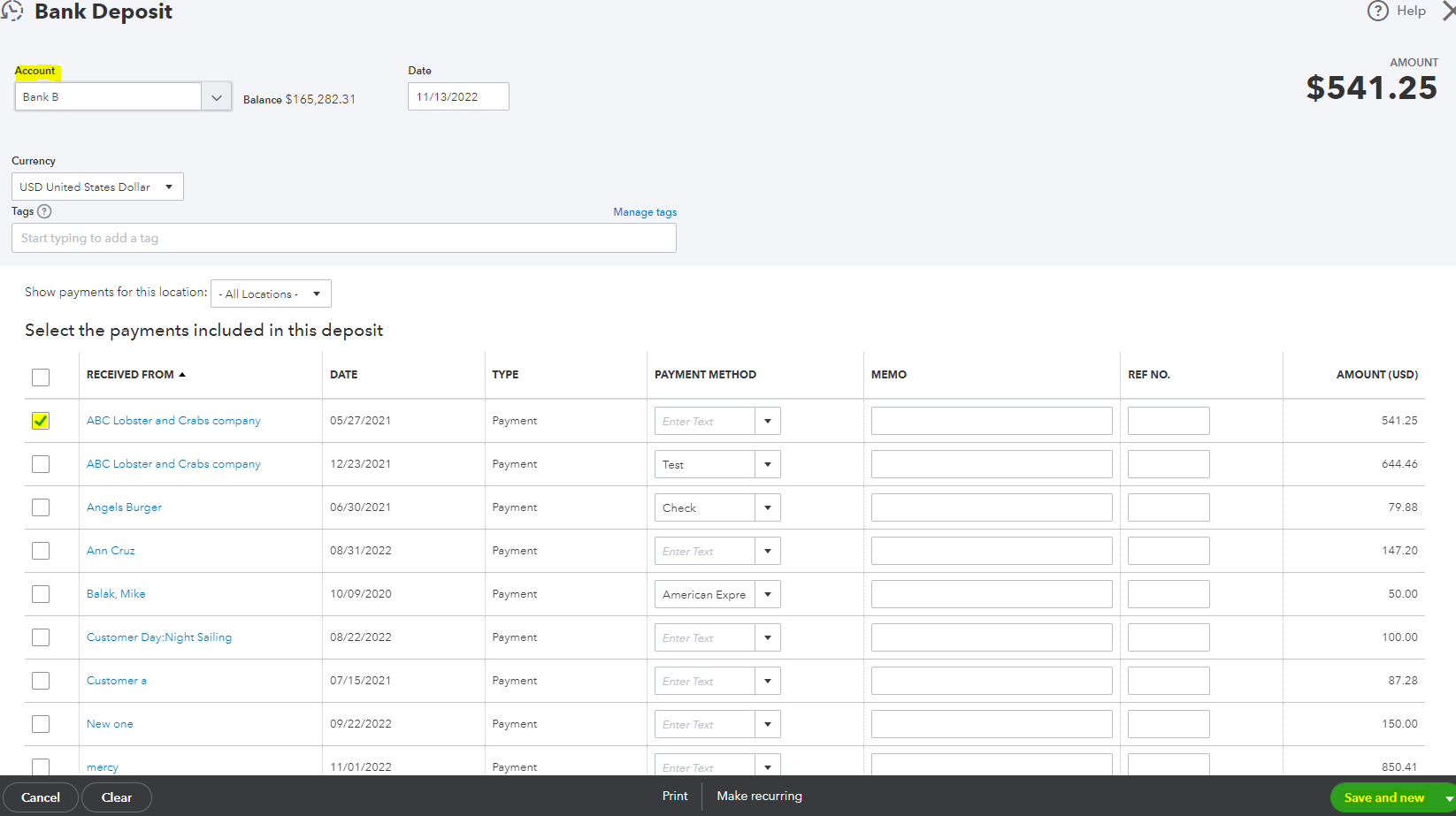The width and height of the screenshot is (1456, 816).
Task: Check the New one payment box
Action: click(x=41, y=724)
